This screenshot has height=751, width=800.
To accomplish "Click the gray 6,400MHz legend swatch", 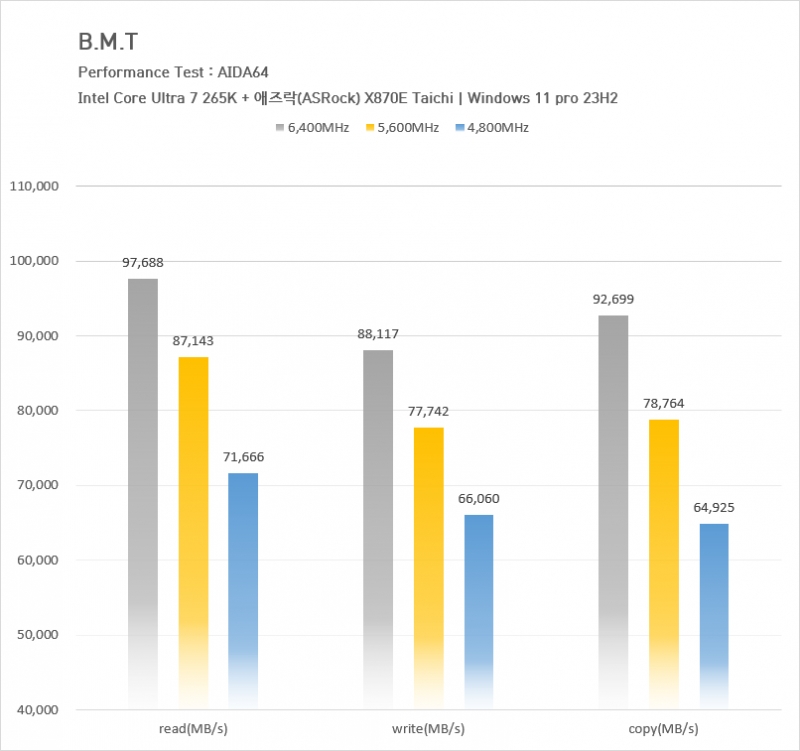I will pos(280,128).
